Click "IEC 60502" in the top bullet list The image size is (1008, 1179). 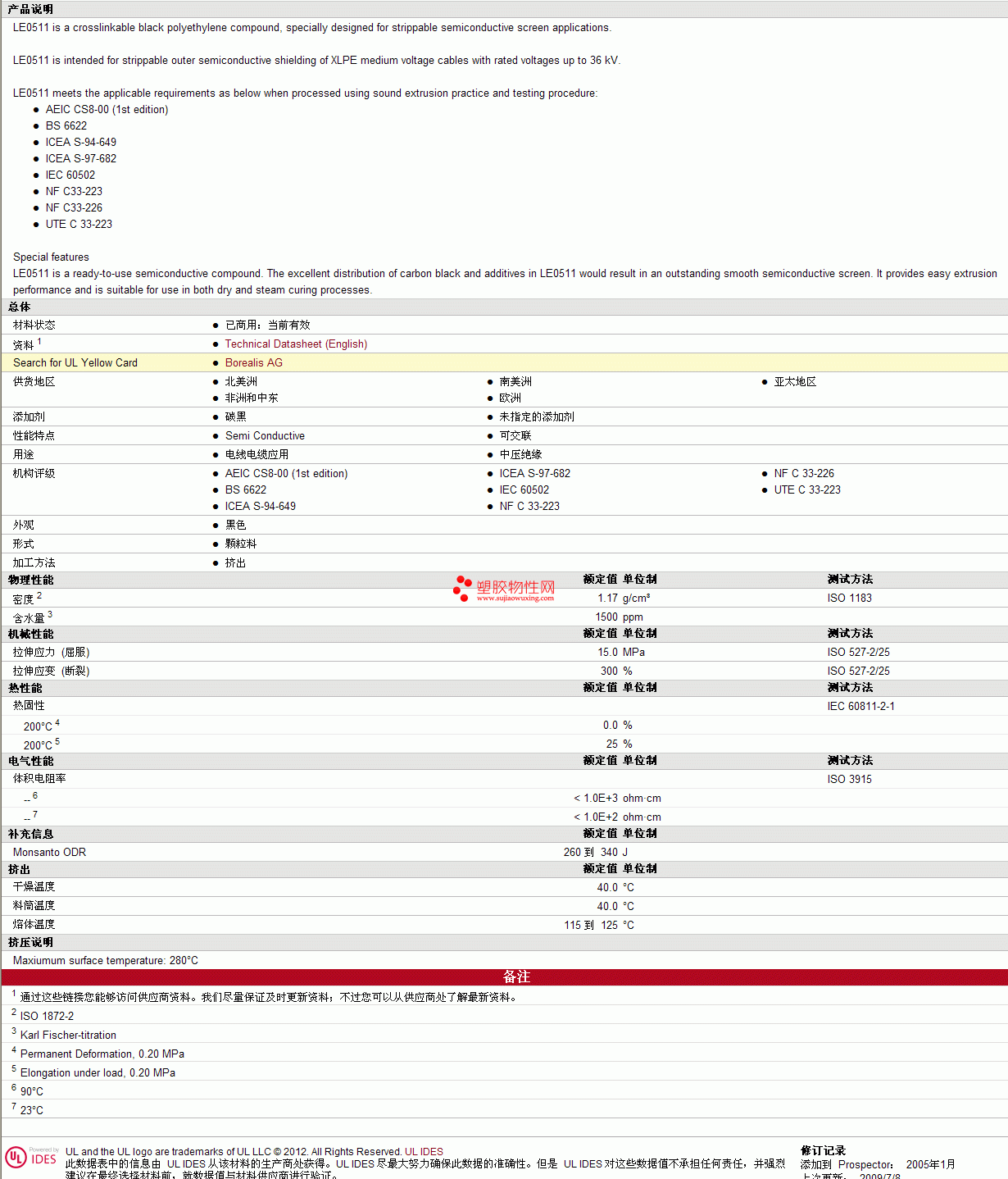(x=70, y=175)
